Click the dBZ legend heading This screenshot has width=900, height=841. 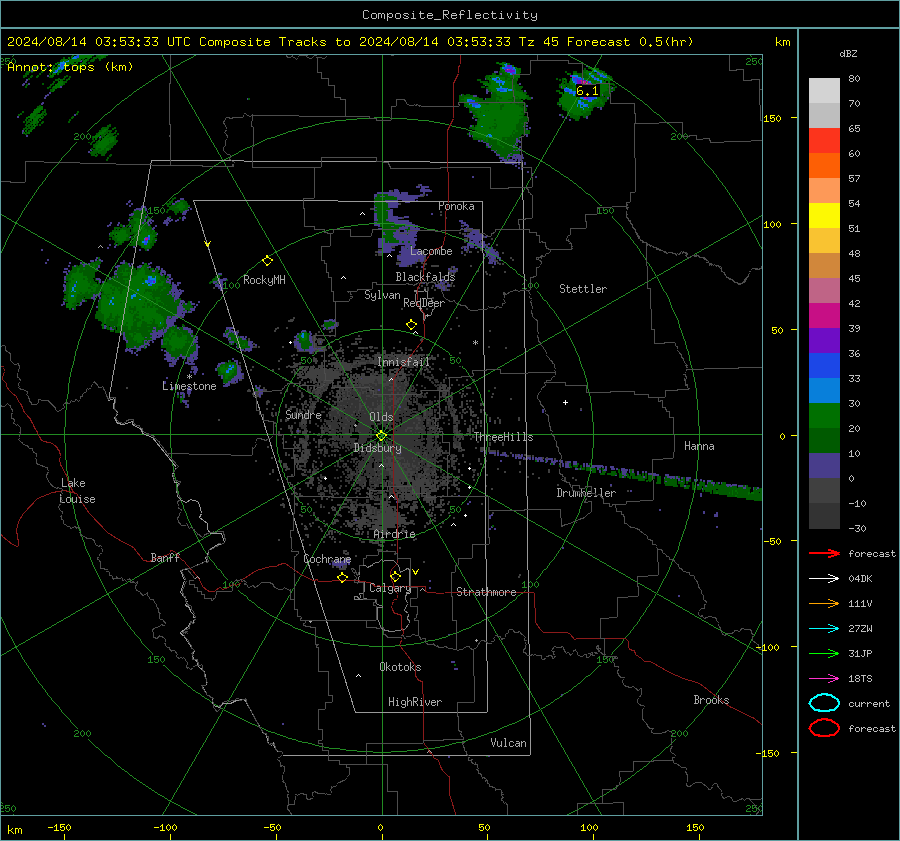pos(848,53)
